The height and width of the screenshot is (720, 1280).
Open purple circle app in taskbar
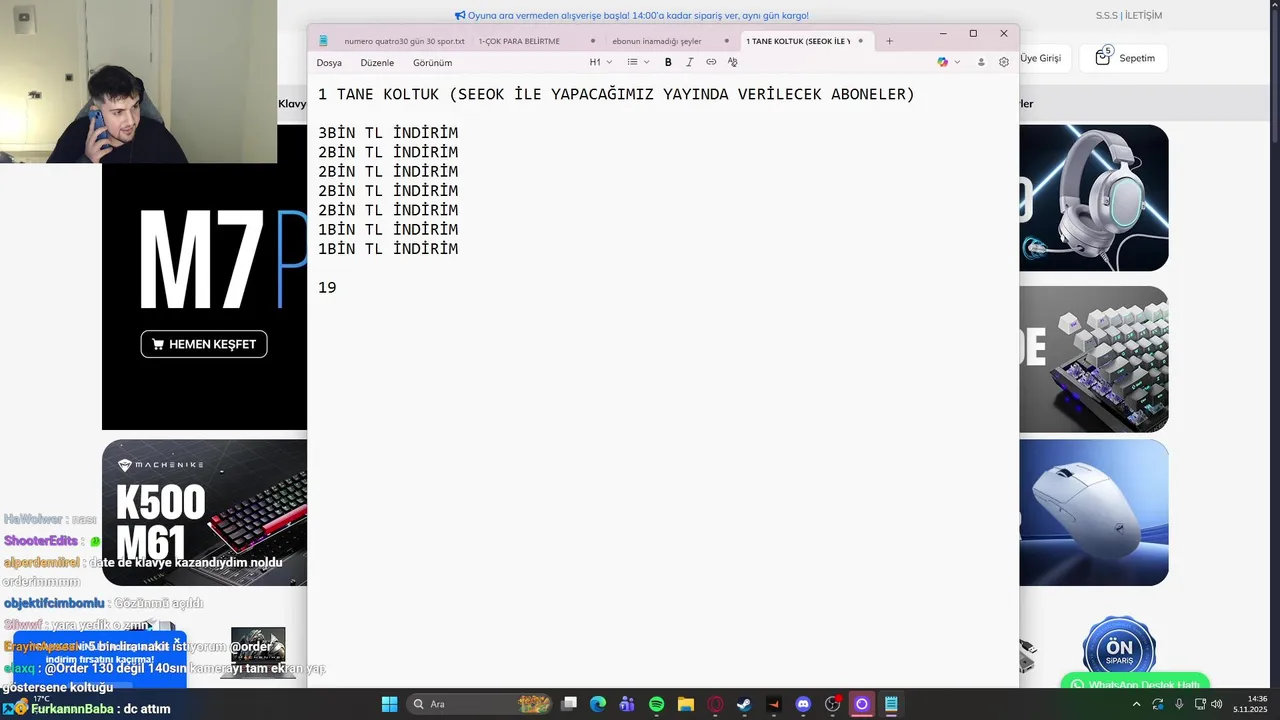pyautogui.click(x=861, y=704)
